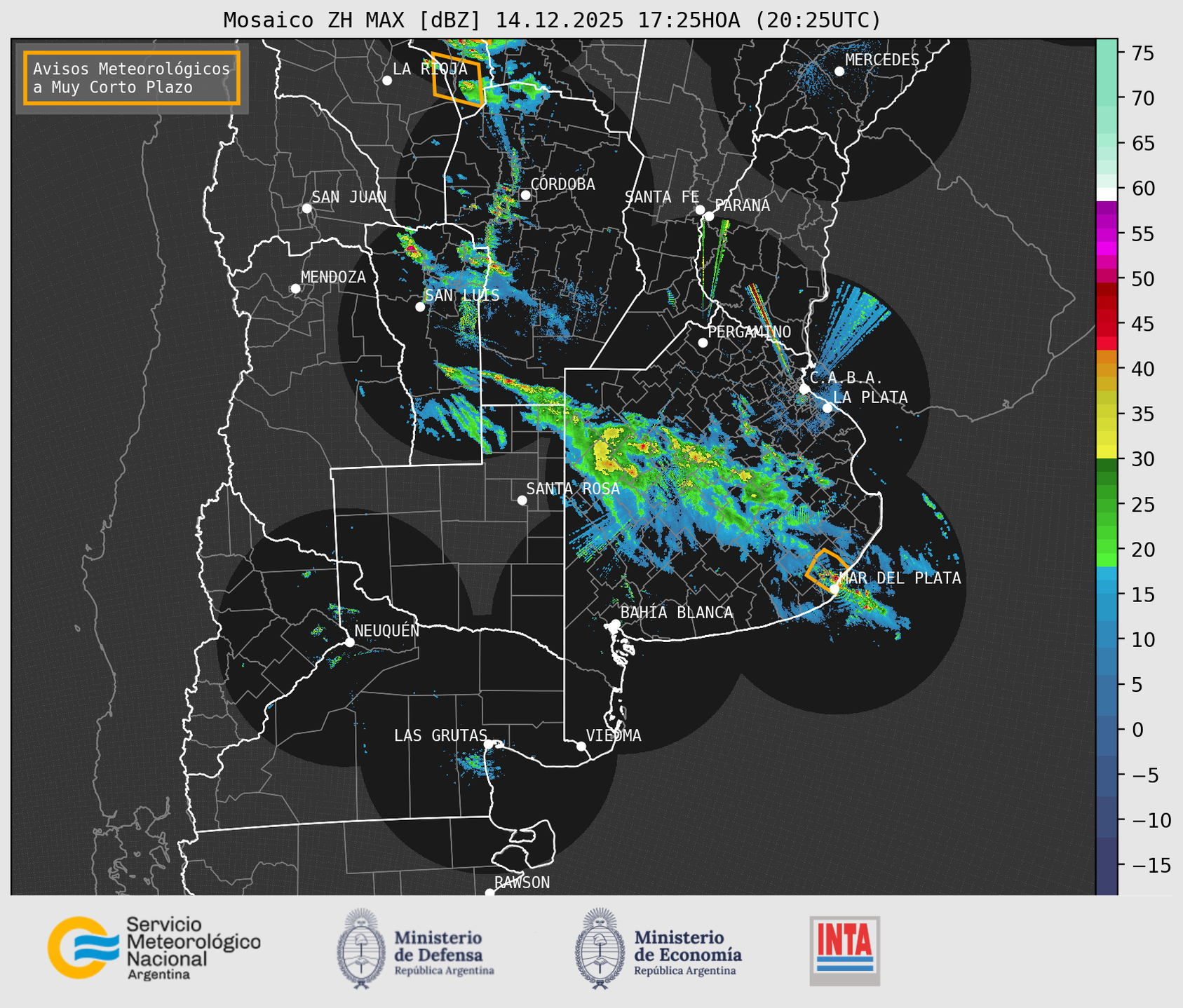Screen dimensions: 1183x1008
Task: Click the red INTA logo
Action: (844, 950)
